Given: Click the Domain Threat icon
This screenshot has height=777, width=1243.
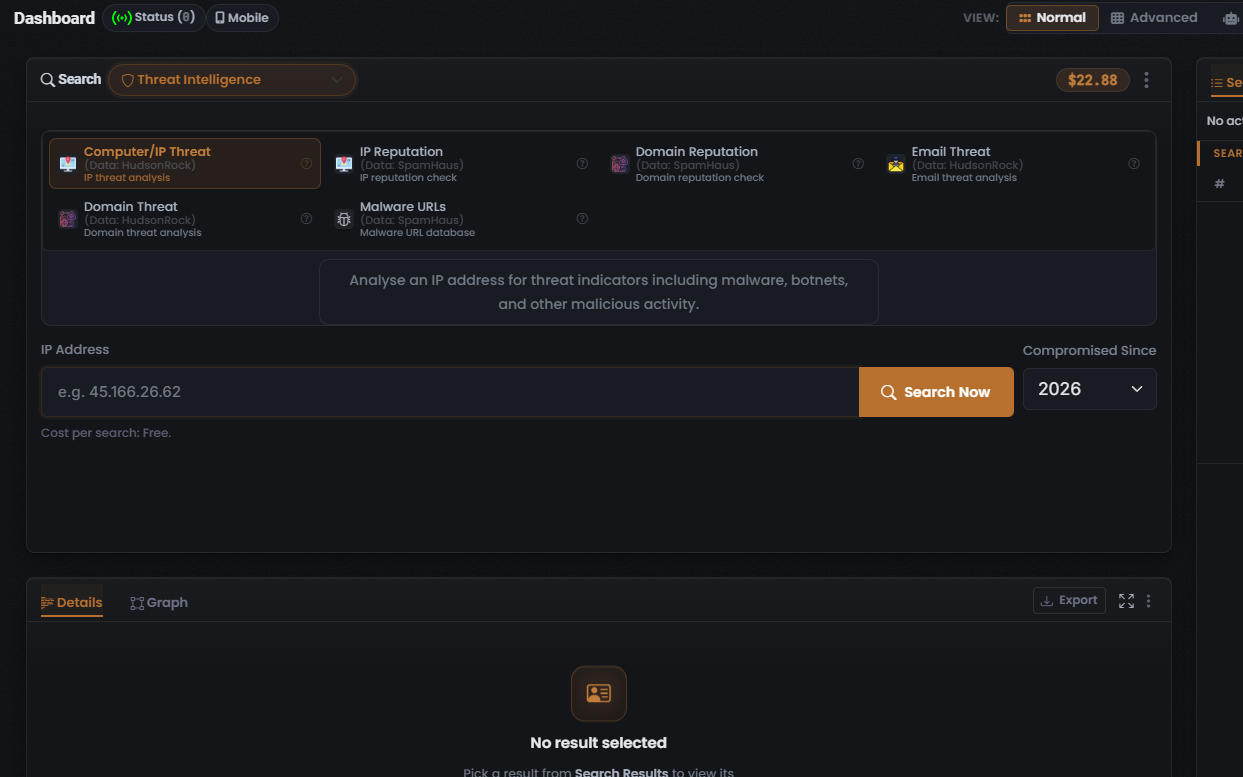Looking at the screenshot, I should pos(68,219).
